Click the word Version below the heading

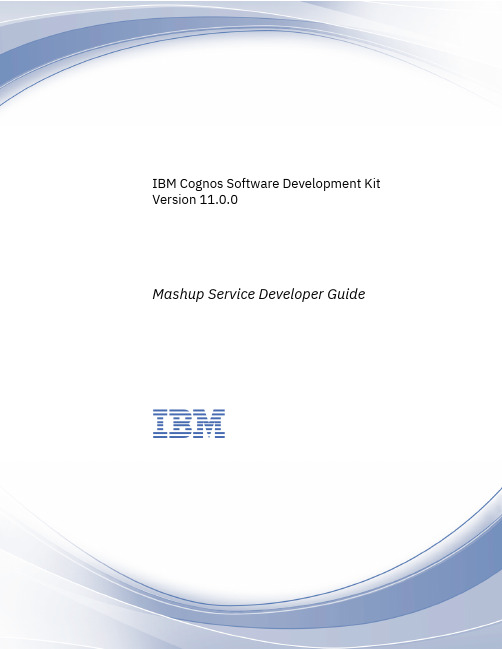[x=174, y=200]
